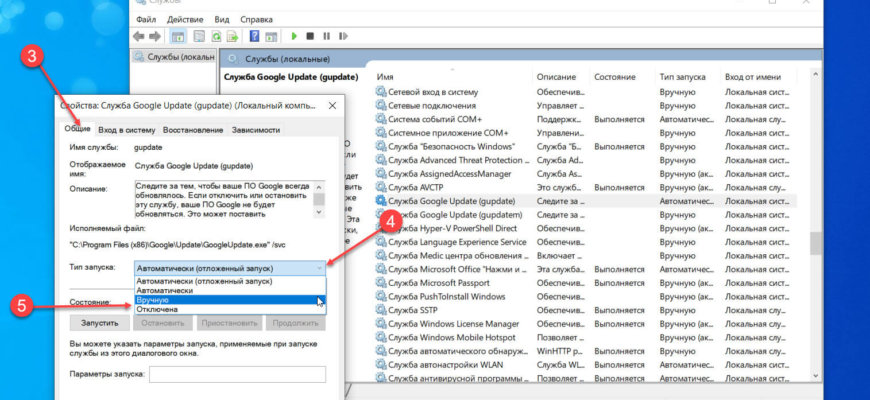Choose Автоматически in the open list (second entry)
The height and width of the screenshot is (400, 870).
[230, 290]
